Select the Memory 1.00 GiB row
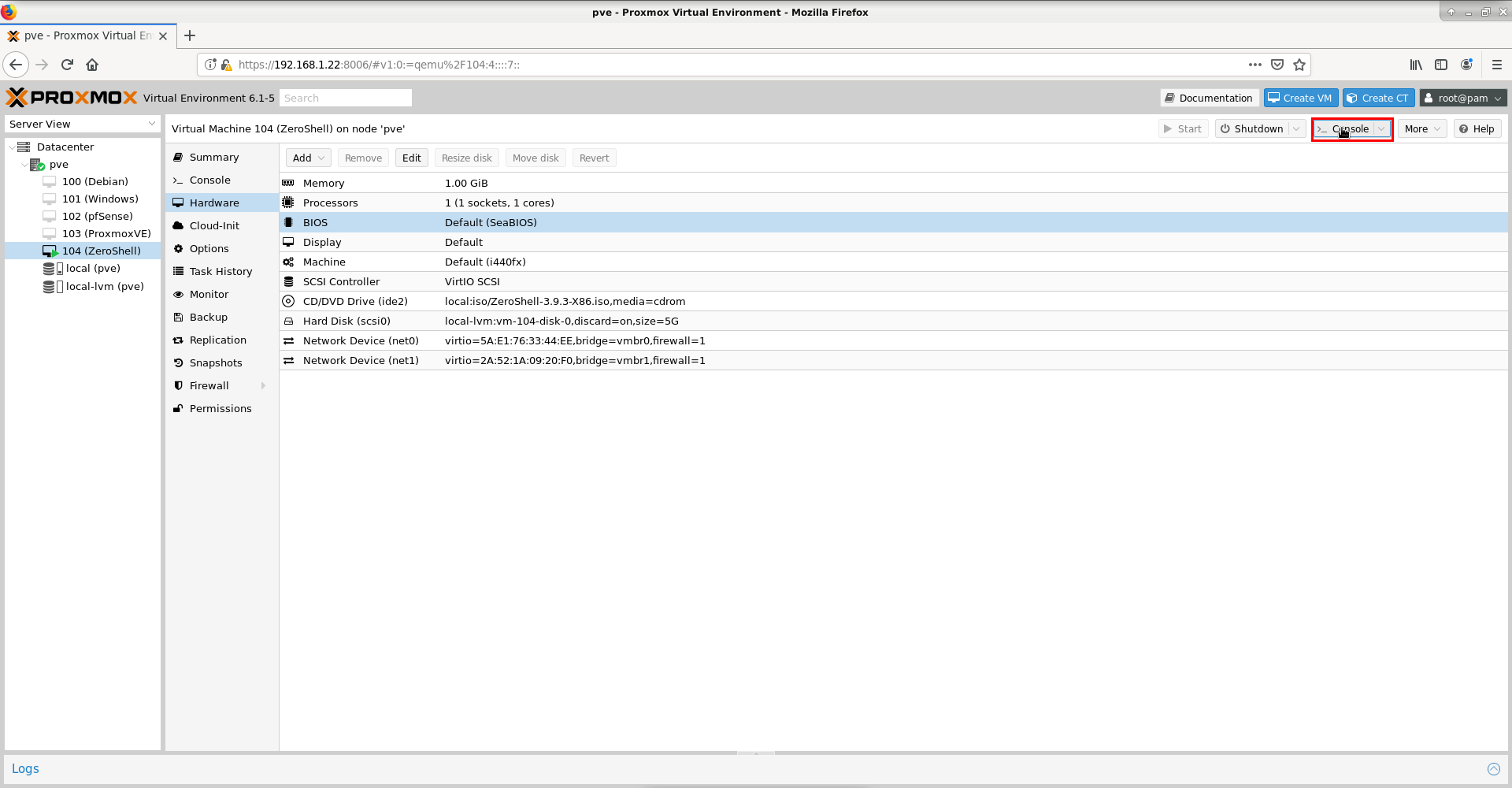The image size is (1512, 788). pos(894,183)
